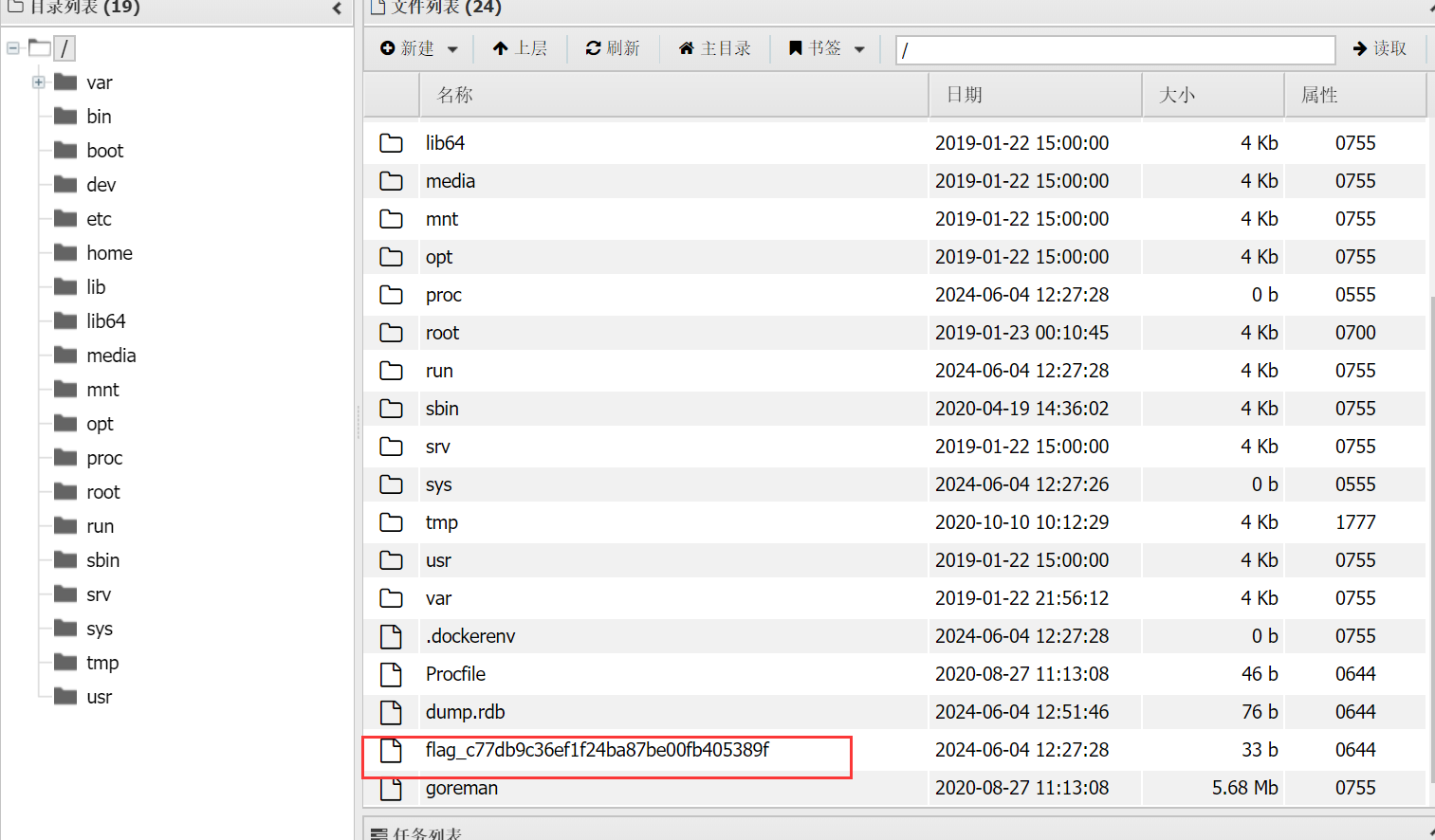Sort by 名称 column header
The image size is (1435, 840).
[x=455, y=95]
